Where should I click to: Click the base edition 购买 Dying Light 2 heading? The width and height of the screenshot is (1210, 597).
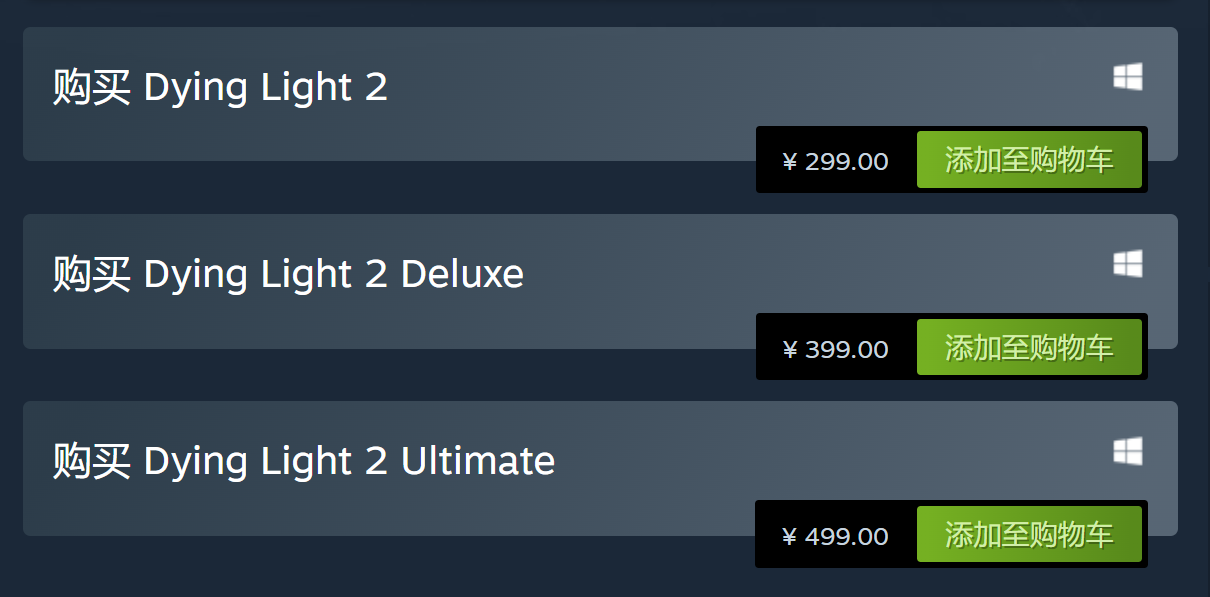pyautogui.click(x=220, y=88)
